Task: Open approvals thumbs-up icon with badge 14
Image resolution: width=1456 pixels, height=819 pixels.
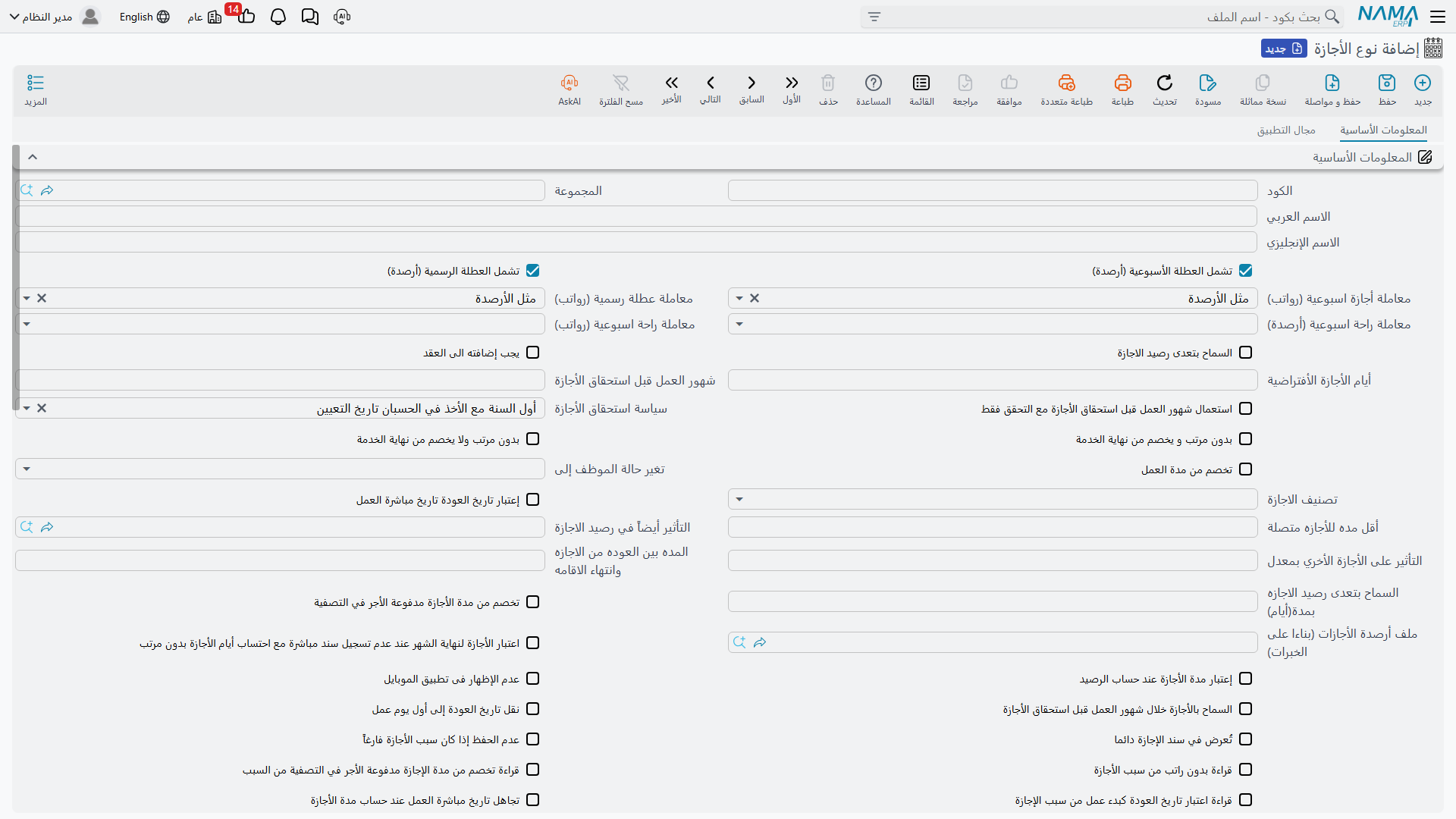Action: [246, 15]
